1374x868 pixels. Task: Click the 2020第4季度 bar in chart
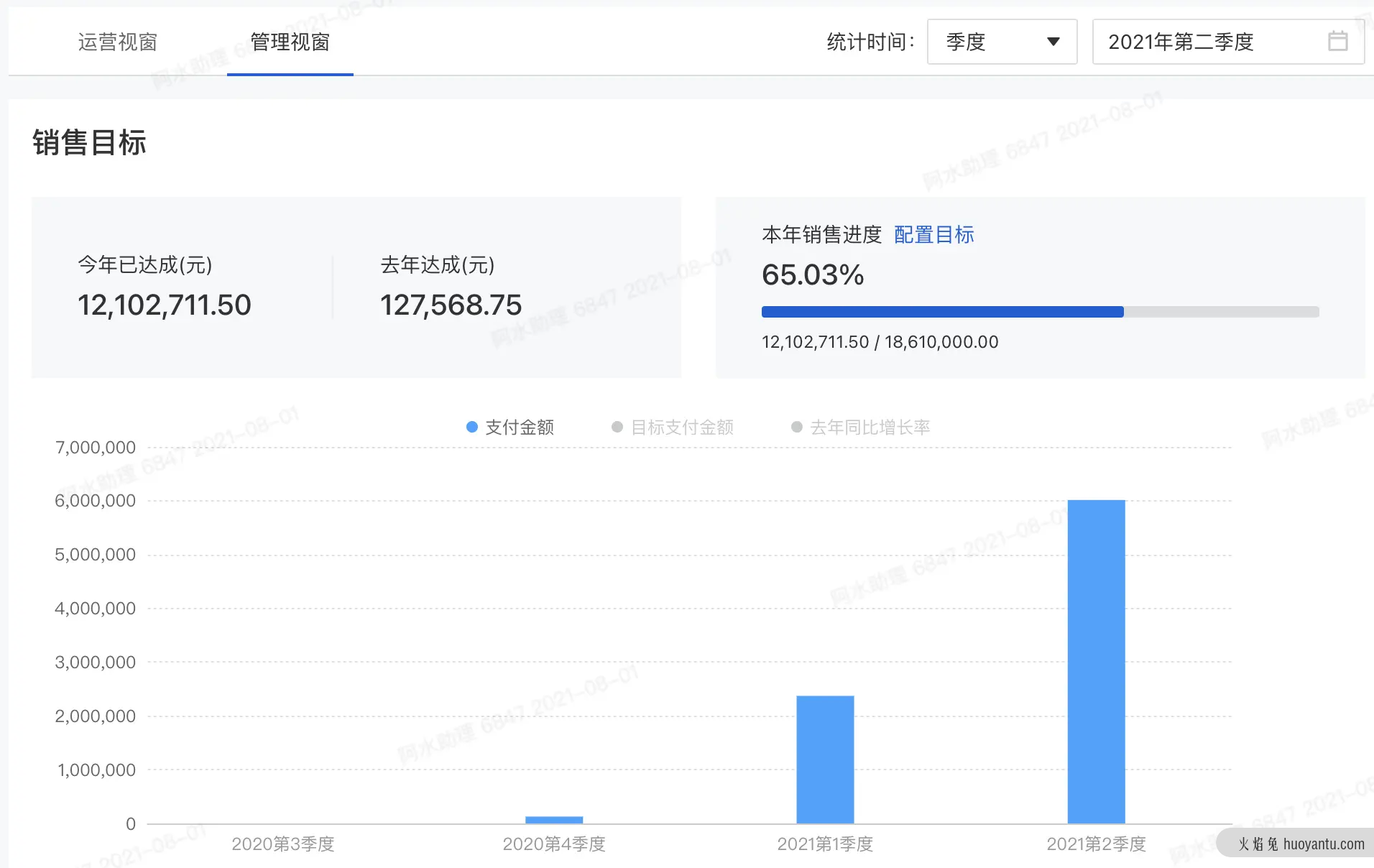click(554, 820)
